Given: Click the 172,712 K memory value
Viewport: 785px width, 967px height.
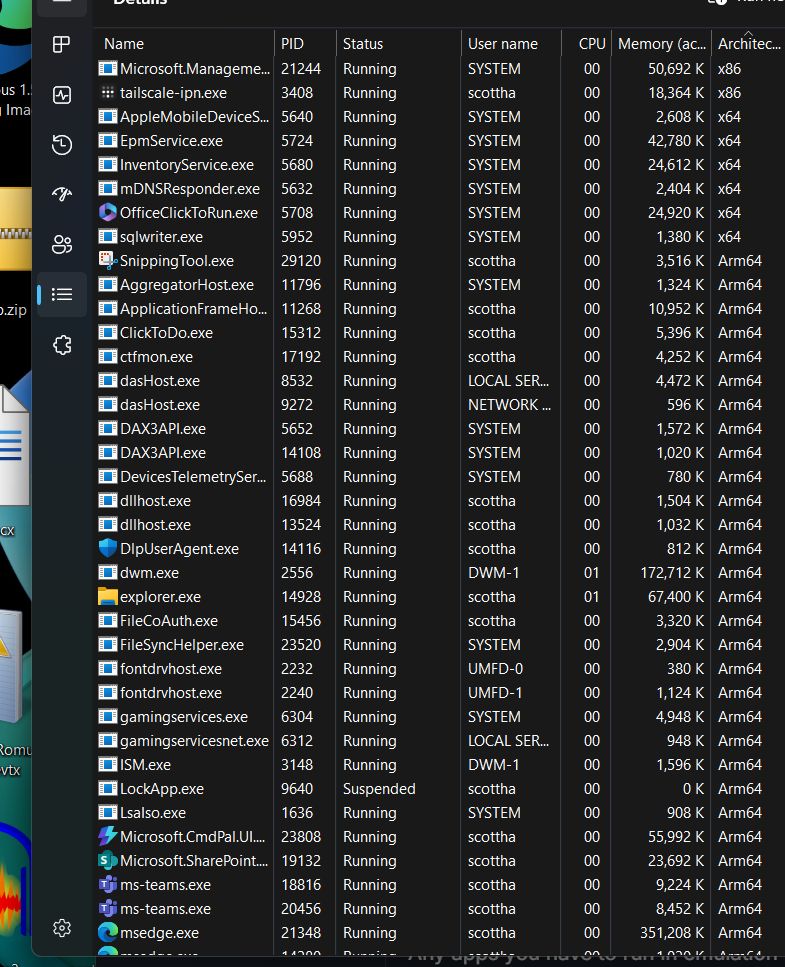Looking at the screenshot, I should (672, 573).
